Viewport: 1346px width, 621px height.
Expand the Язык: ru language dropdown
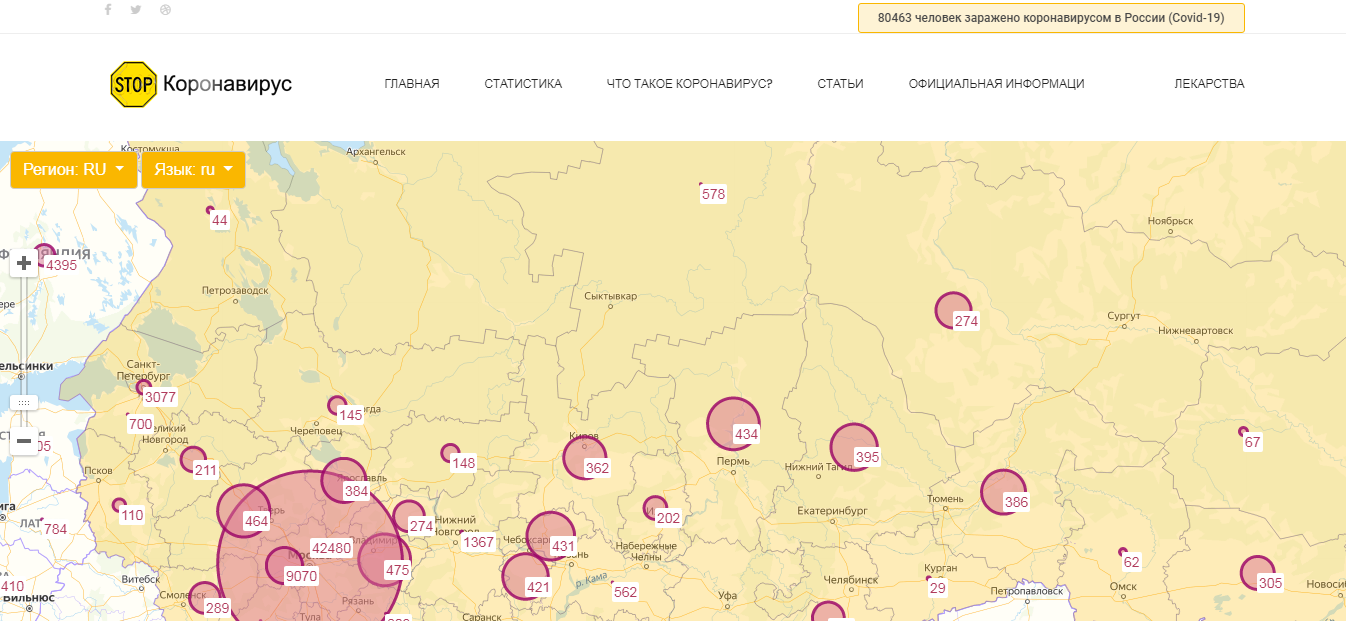point(193,169)
